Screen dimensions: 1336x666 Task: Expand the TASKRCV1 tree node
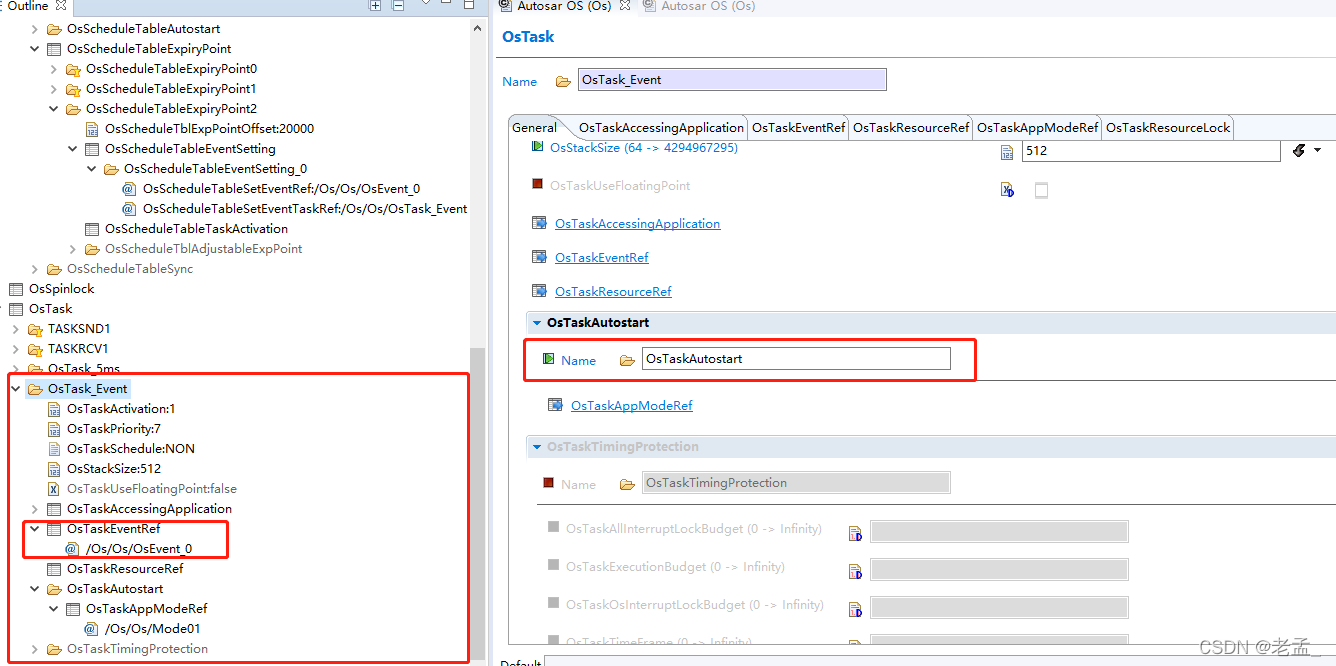coord(16,349)
